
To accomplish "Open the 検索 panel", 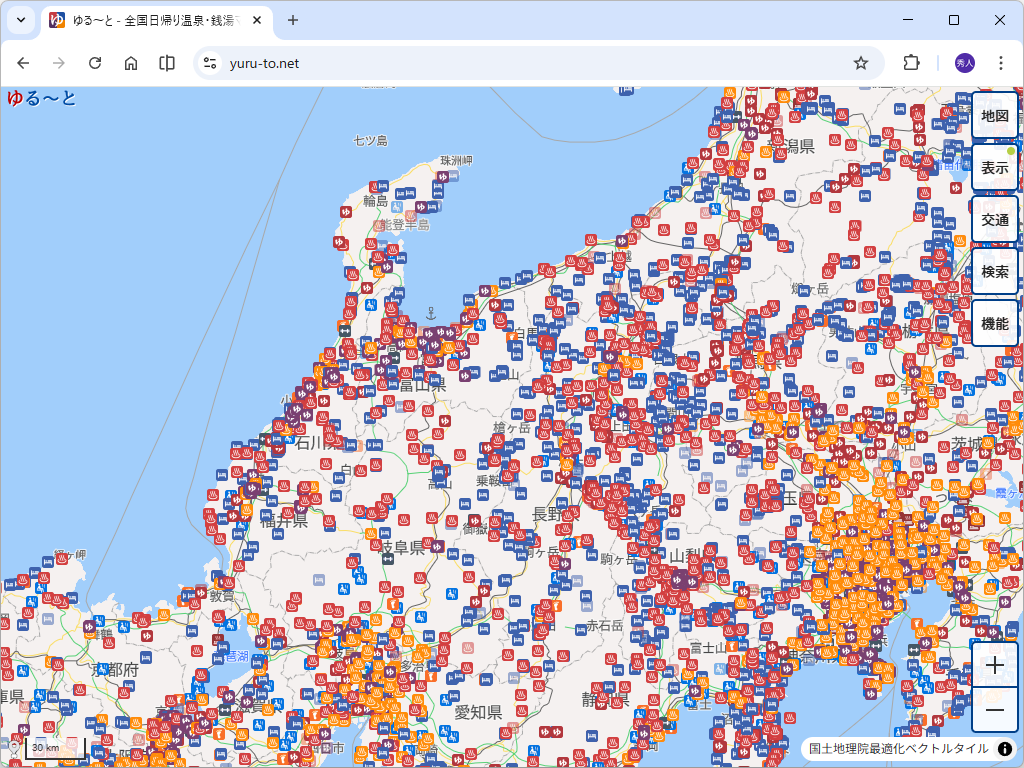I will click(995, 271).
